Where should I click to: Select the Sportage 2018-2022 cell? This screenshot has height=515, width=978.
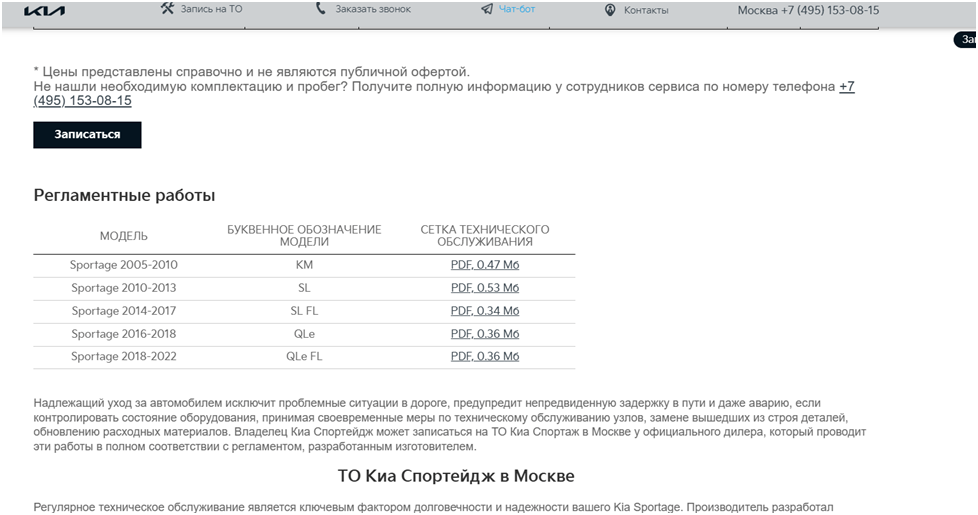pos(123,357)
